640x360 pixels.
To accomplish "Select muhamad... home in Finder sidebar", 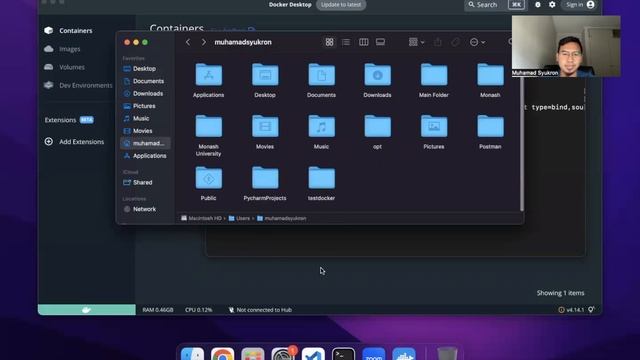I will tap(145, 143).
